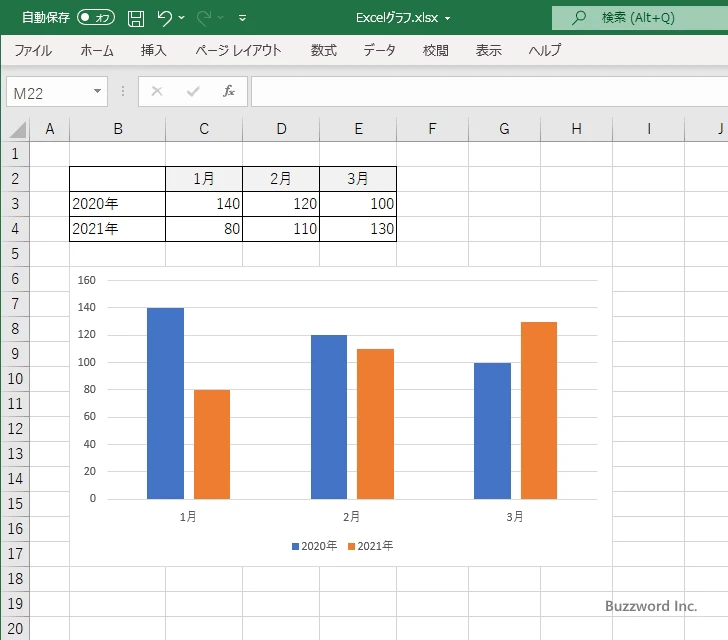Click the Select All corner triangle
728x640 pixels.
click(17, 130)
